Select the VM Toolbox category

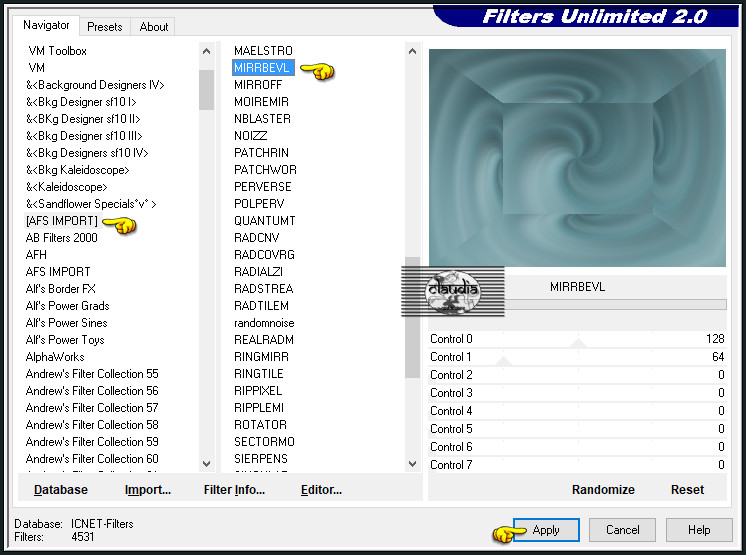[58, 51]
